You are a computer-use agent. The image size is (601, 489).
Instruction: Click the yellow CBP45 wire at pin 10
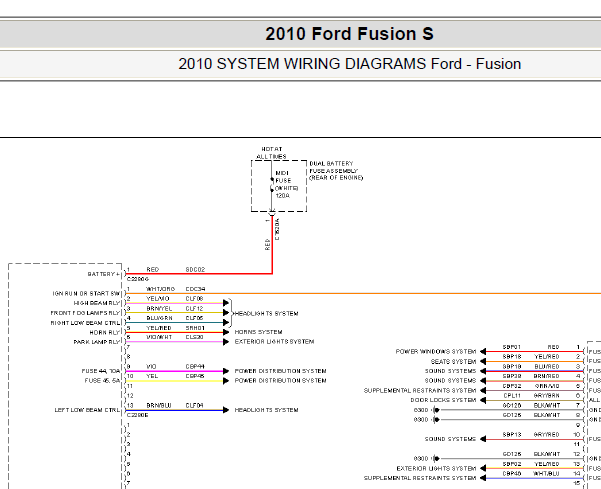click(x=175, y=381)
